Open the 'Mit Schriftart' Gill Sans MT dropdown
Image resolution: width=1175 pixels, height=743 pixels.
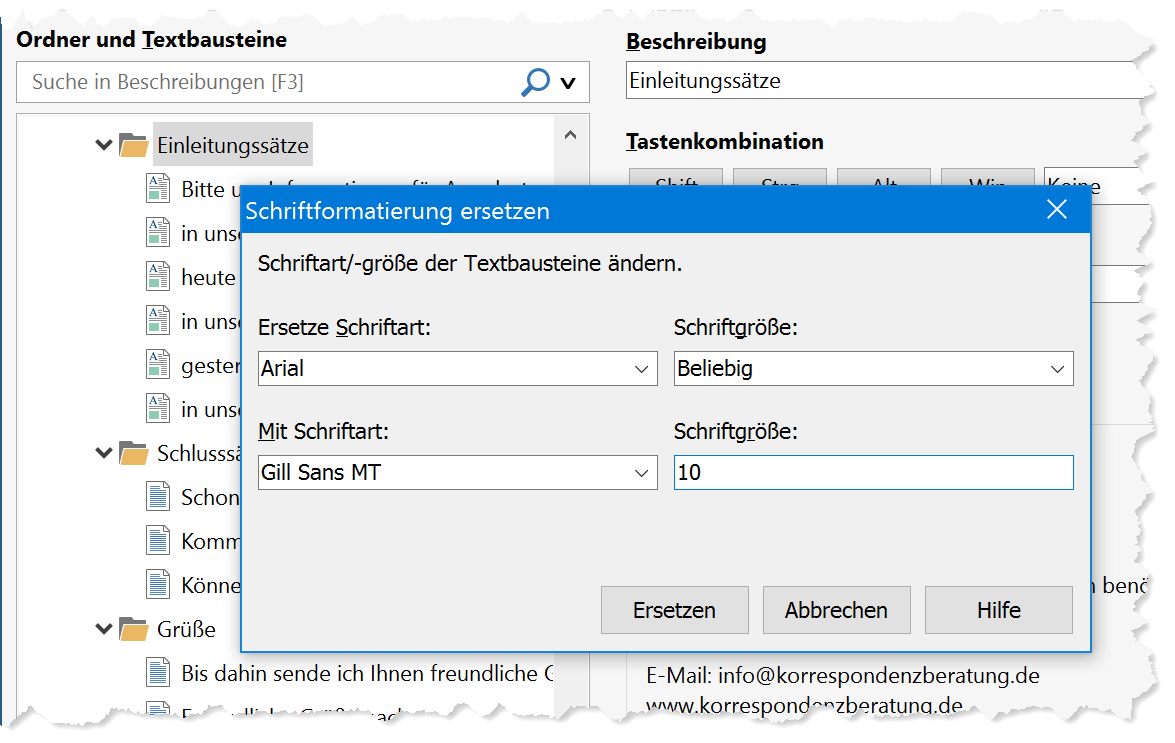click(457, 473)
